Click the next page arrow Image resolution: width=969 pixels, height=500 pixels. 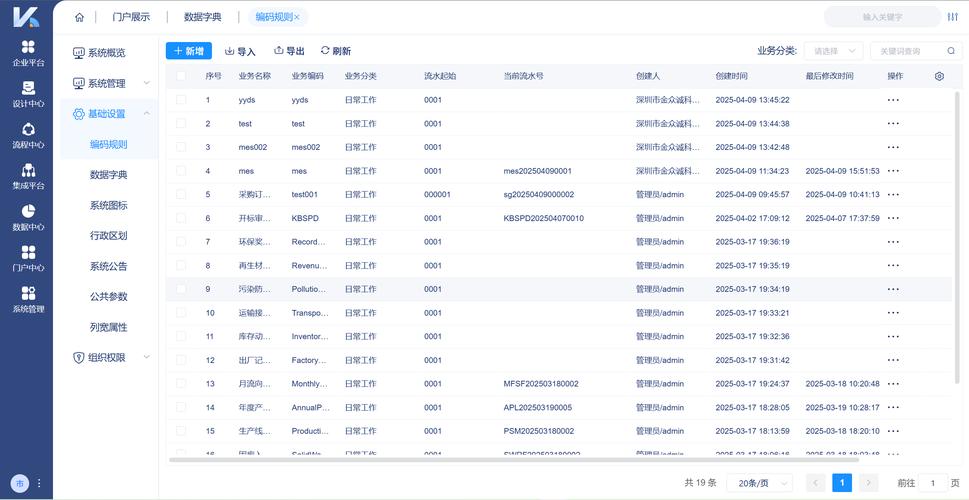(869, 483)
